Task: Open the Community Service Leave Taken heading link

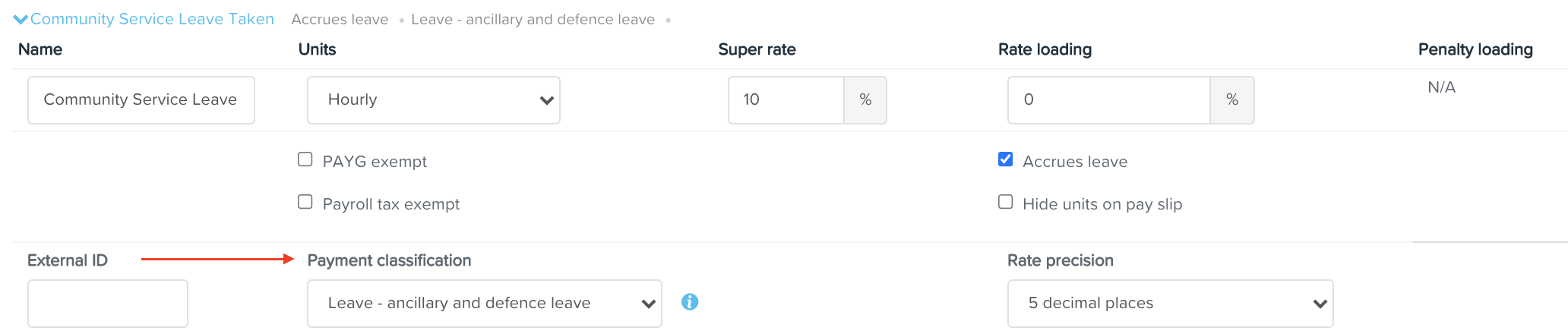Action: [152, 19]
